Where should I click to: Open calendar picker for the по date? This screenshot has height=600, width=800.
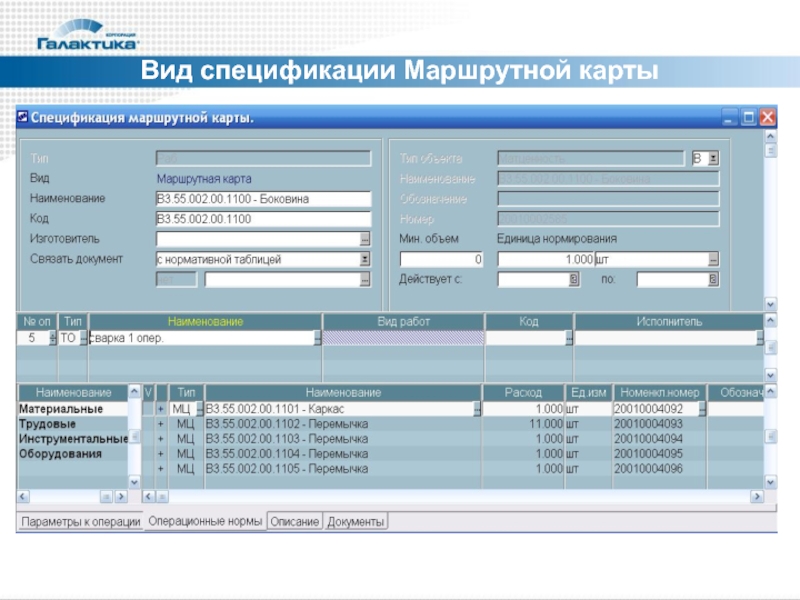(x=713, y=280)
